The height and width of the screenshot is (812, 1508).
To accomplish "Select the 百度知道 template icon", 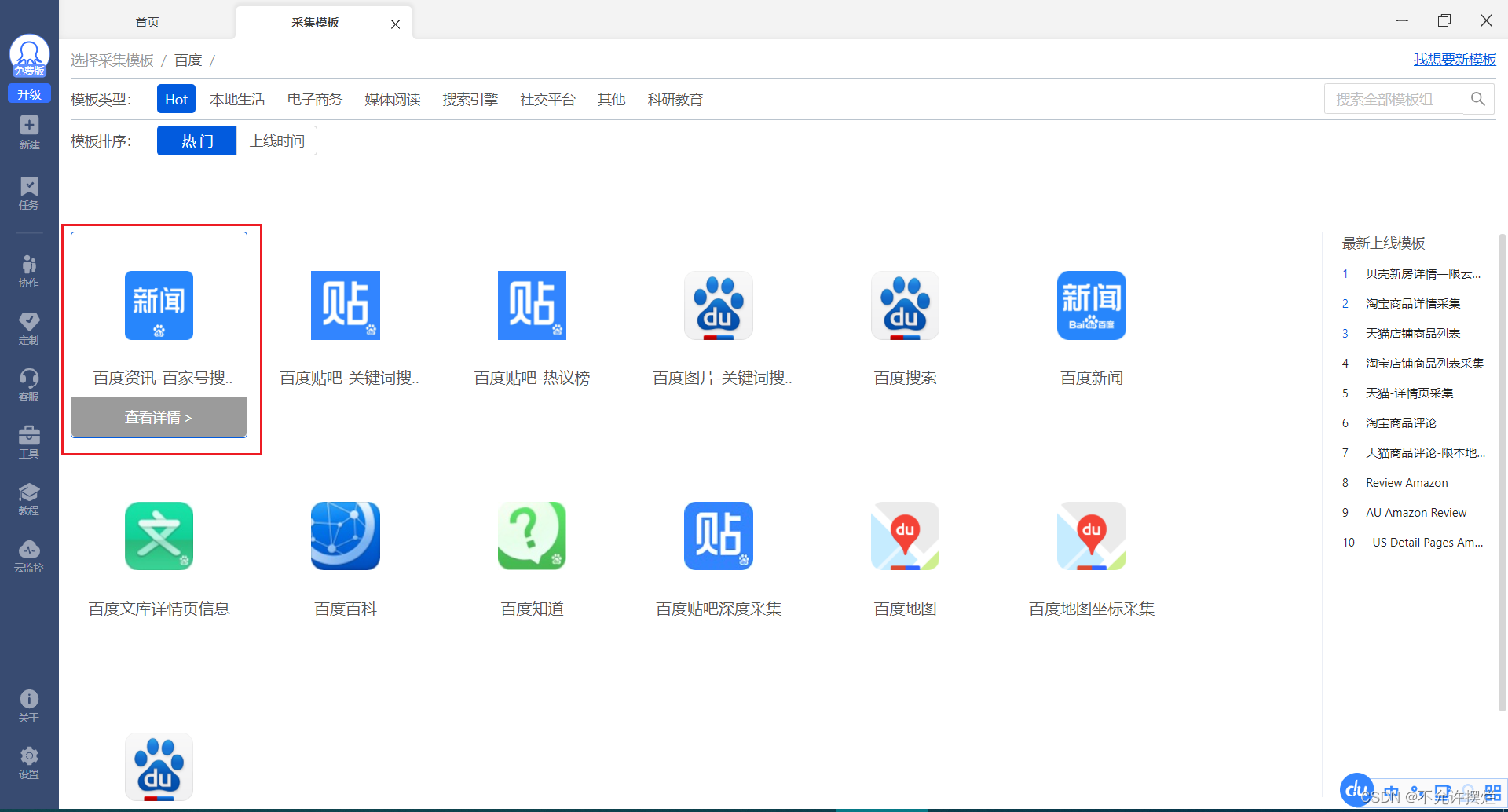I will (x=532, y=536).
